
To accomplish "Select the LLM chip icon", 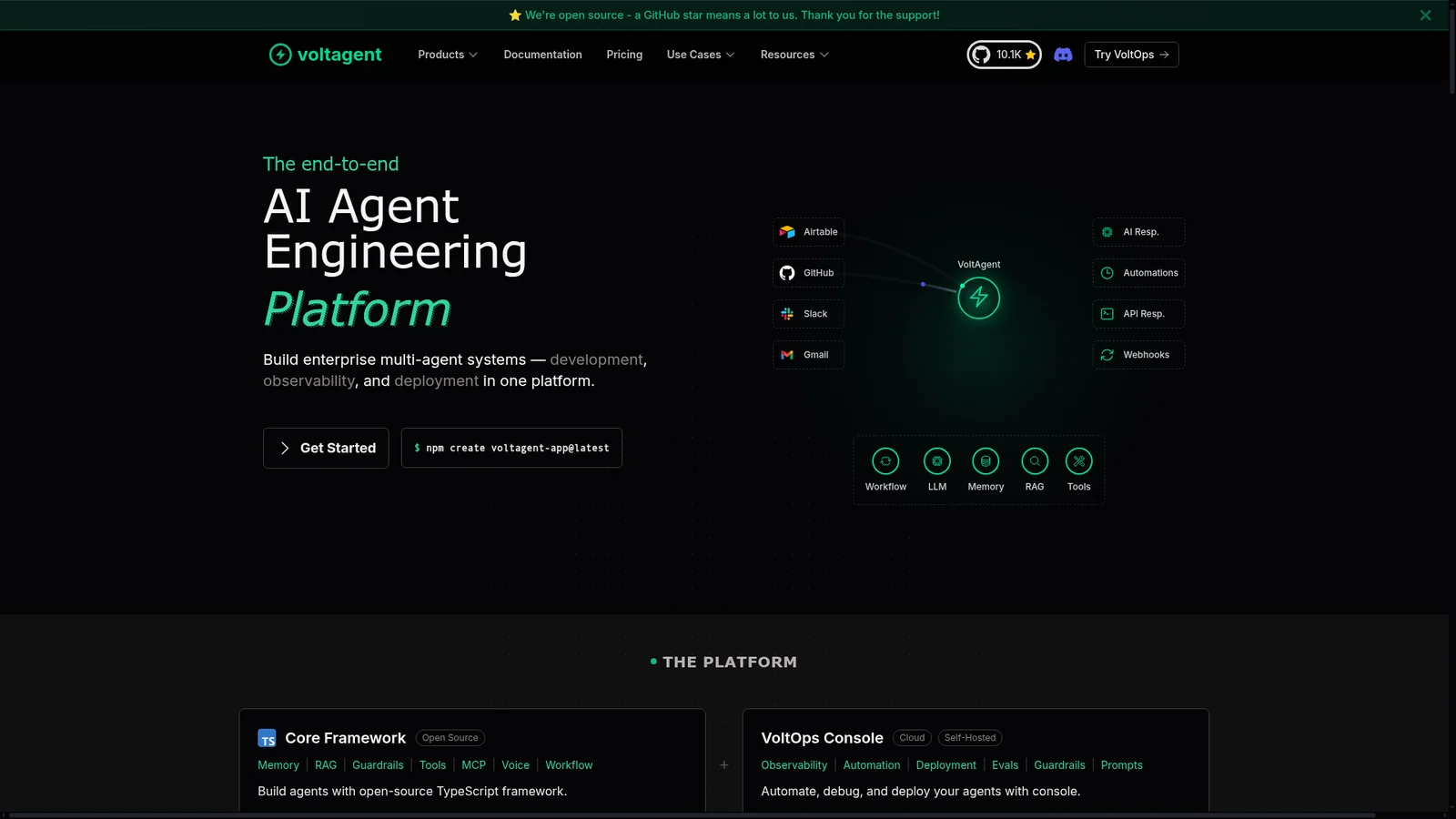I will coord(937,461).
